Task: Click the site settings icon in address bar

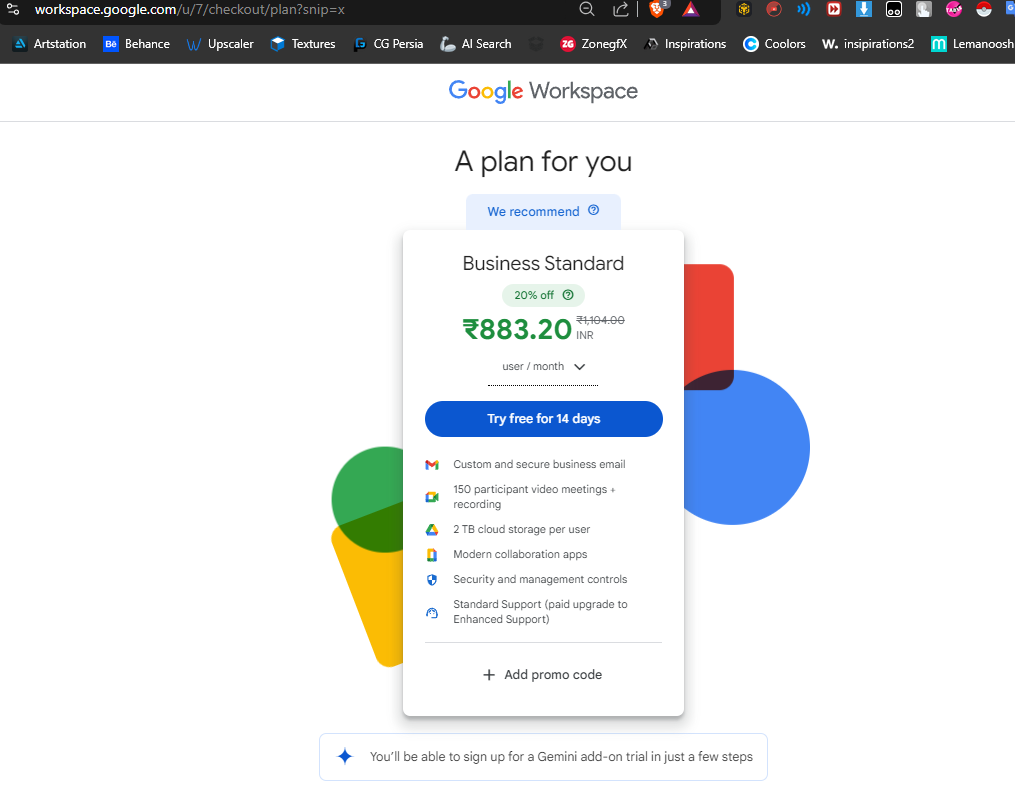Action: pyautogui.click(x=13, y=9)
